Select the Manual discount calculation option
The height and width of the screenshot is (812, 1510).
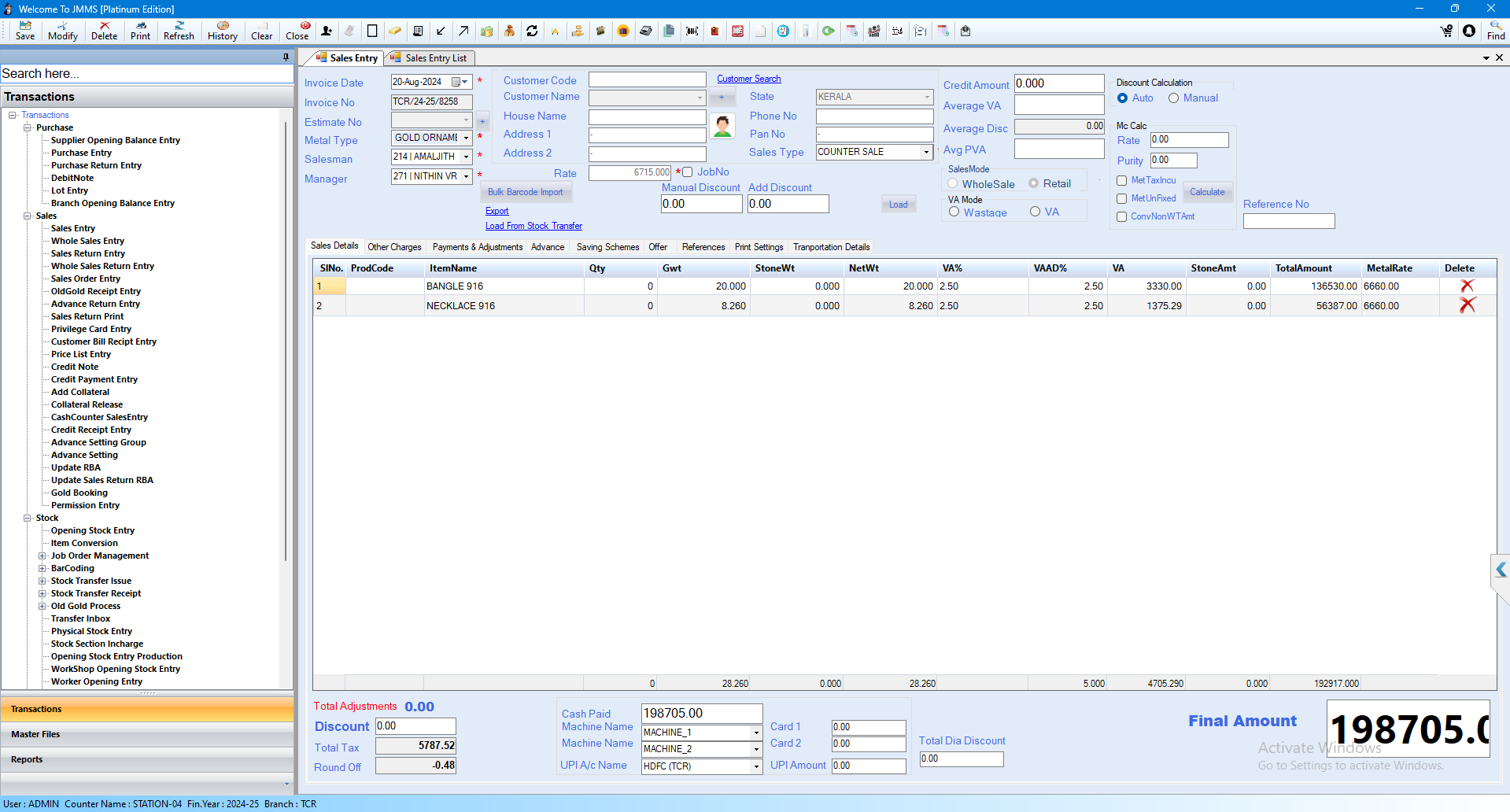[x=1173, y=98]
